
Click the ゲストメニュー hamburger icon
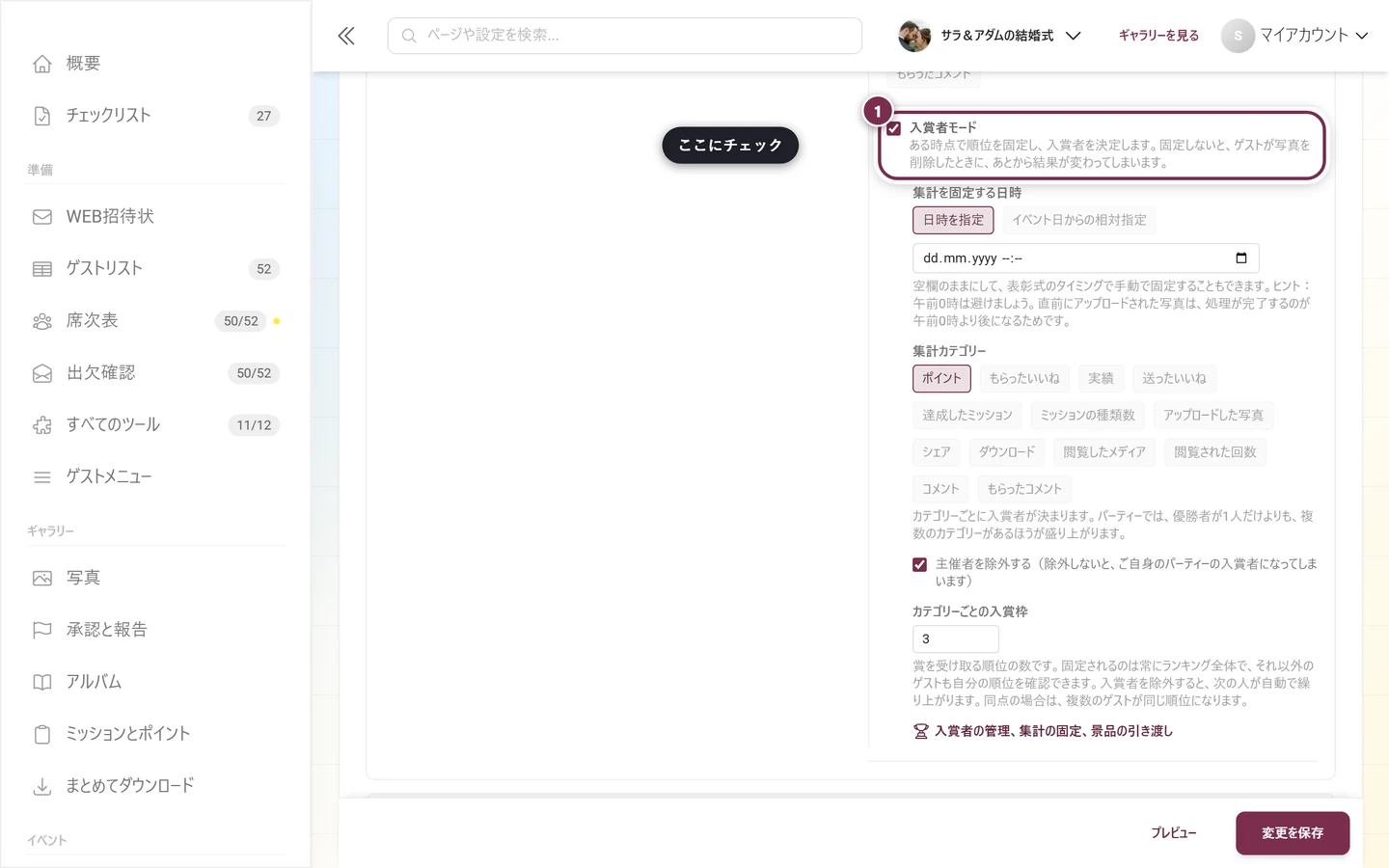[x=42, y=477]
